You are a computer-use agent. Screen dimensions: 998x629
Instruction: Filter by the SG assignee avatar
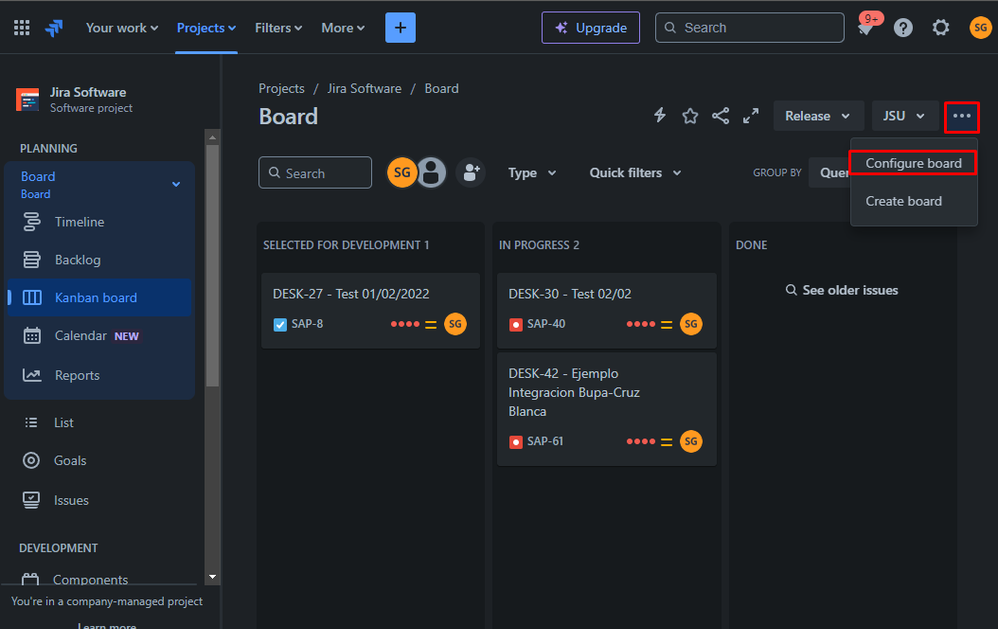coord(401,173)
